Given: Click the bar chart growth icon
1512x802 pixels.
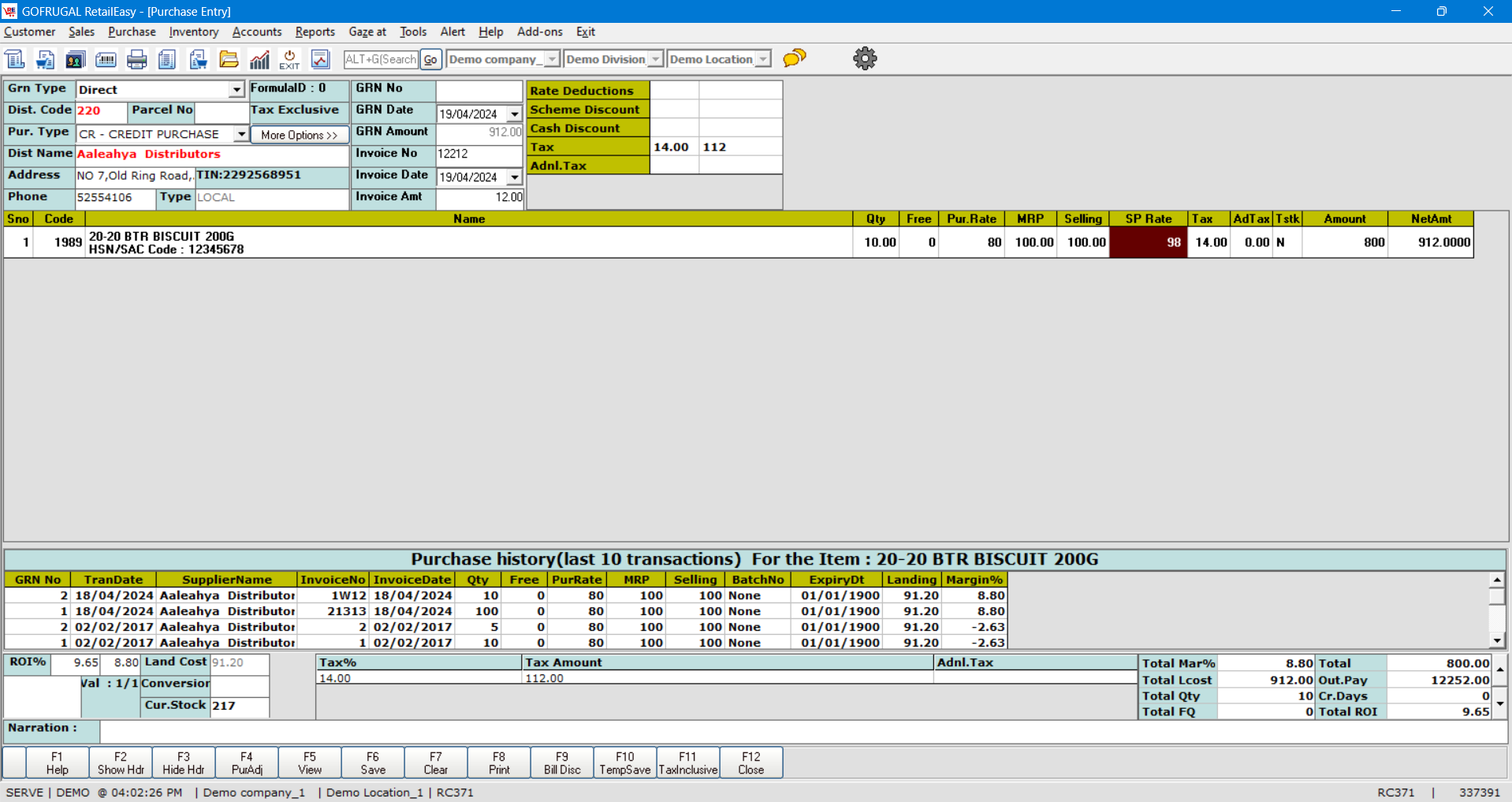Looking at the screenshot, I should click(x=259, y=59).
